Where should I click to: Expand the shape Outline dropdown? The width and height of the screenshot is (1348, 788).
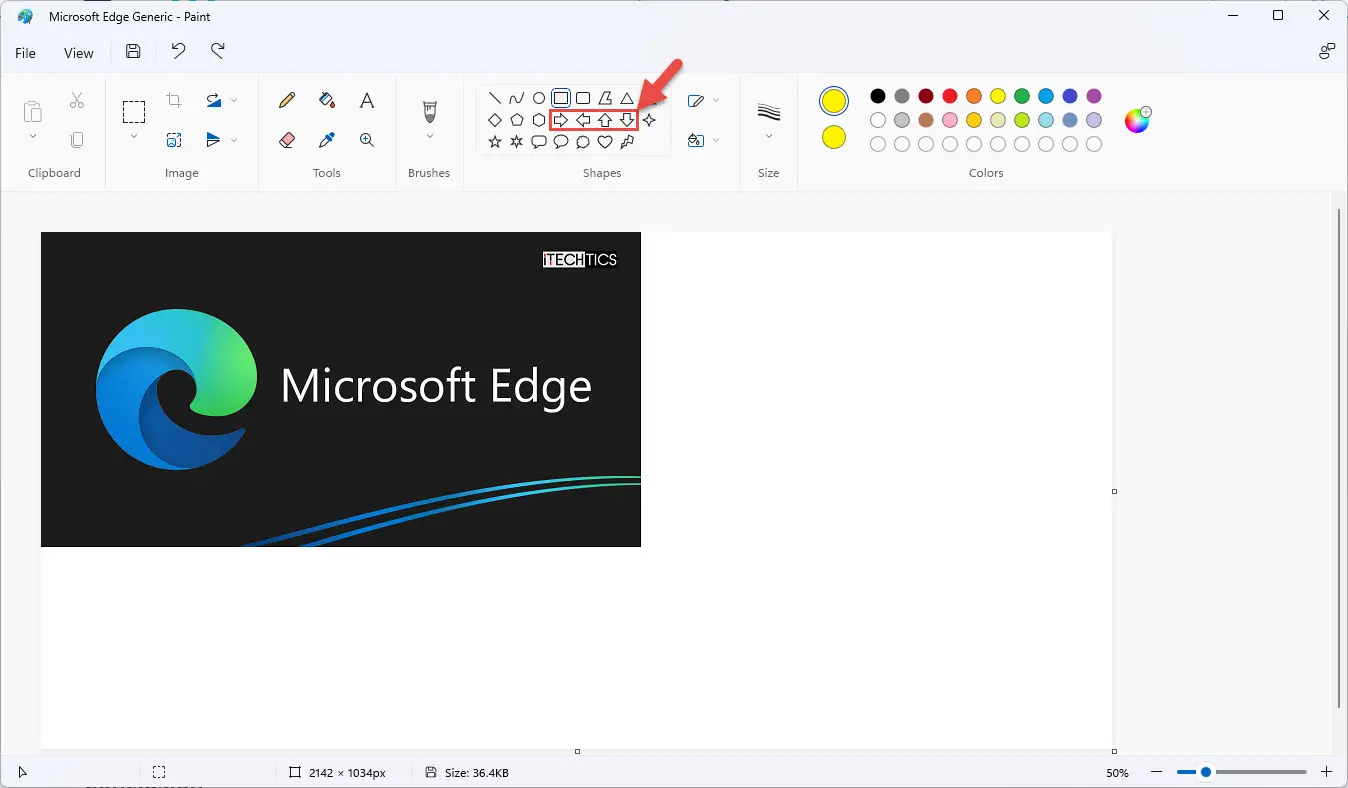click(x=716, y=100)
